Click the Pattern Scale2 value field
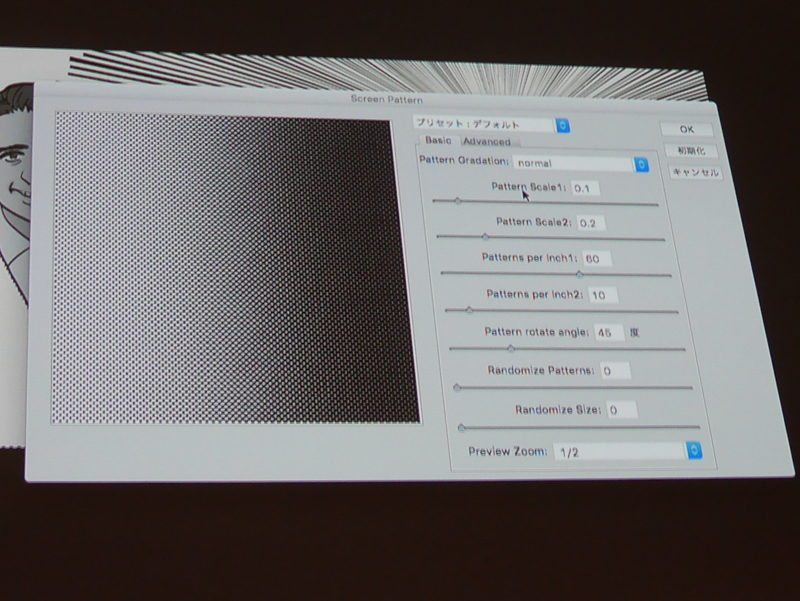800x601 pixels. tap(591, 223)
